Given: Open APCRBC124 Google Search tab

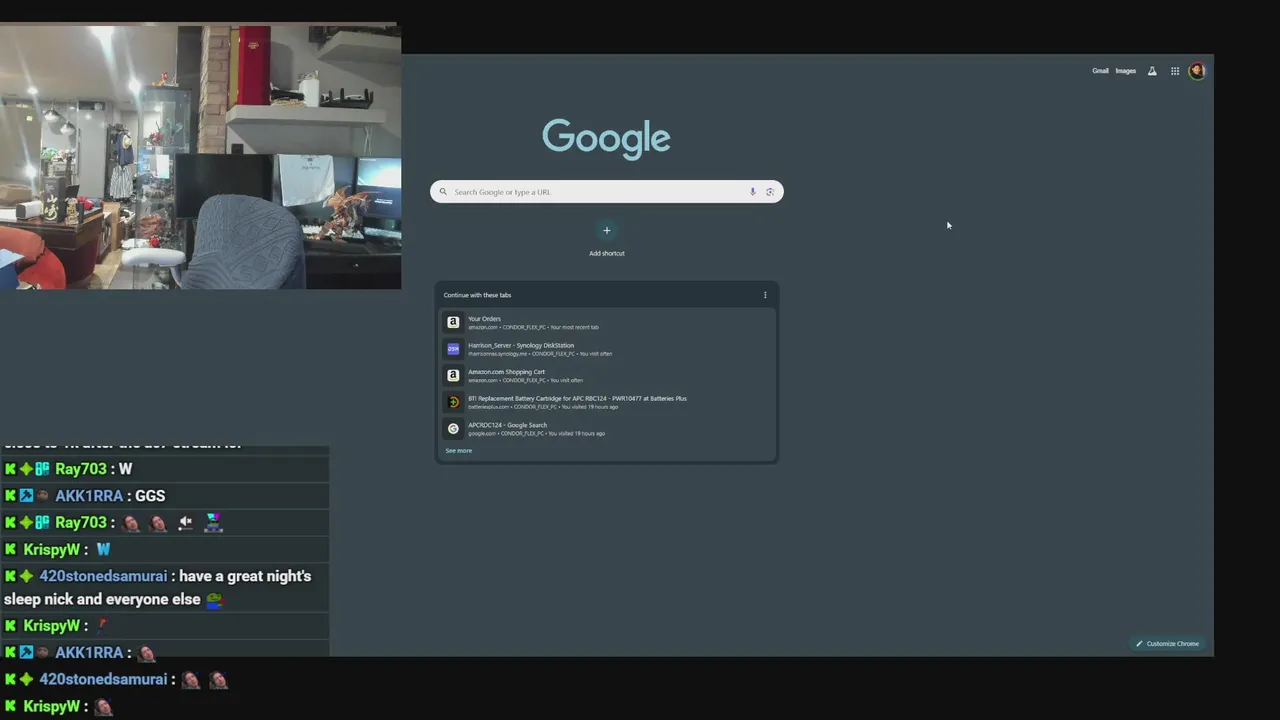Looking at the screenshot, I should tap(607, 428).
